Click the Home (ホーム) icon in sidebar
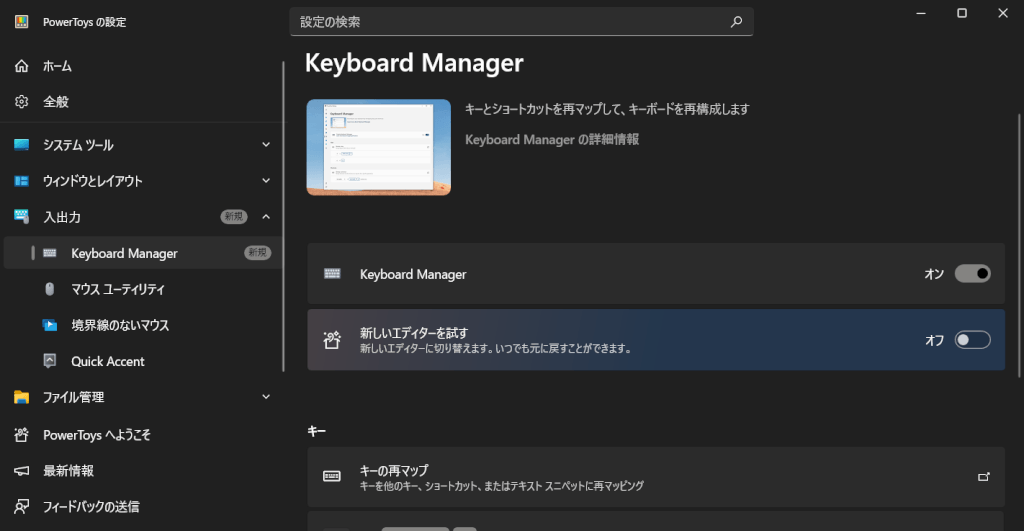 click(22, 66)
